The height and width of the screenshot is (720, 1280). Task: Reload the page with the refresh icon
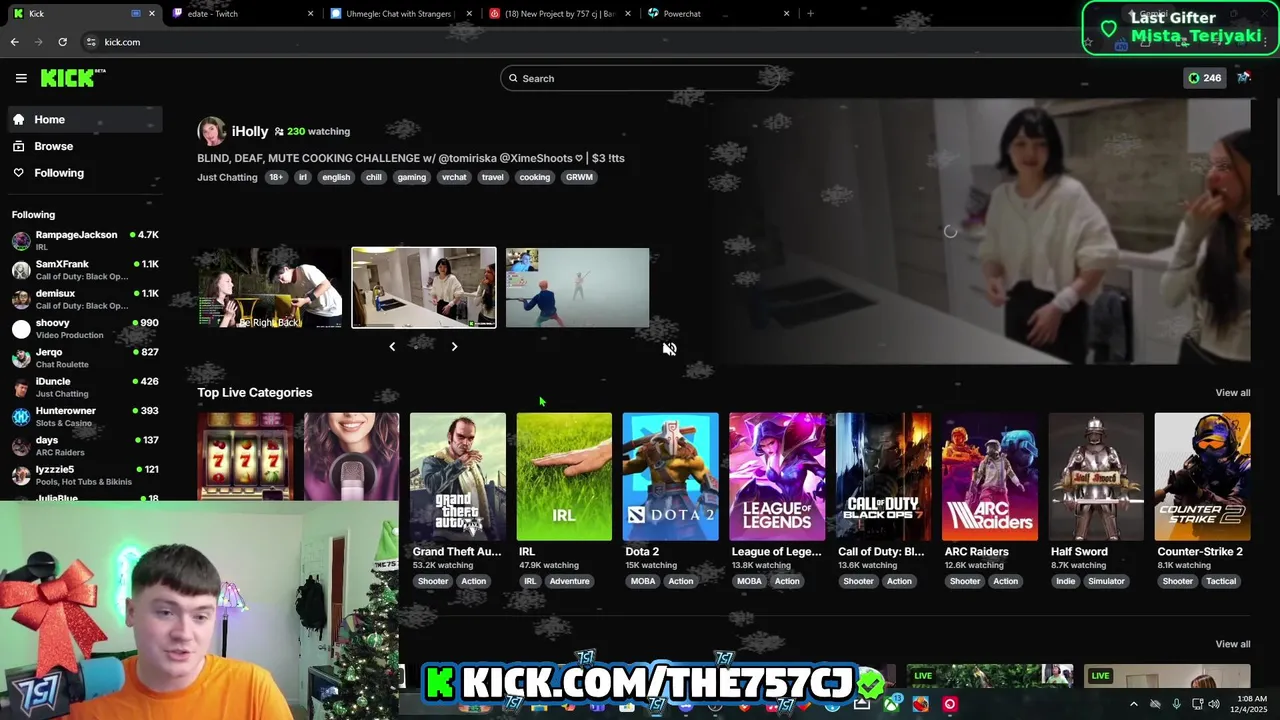(62, 42)
